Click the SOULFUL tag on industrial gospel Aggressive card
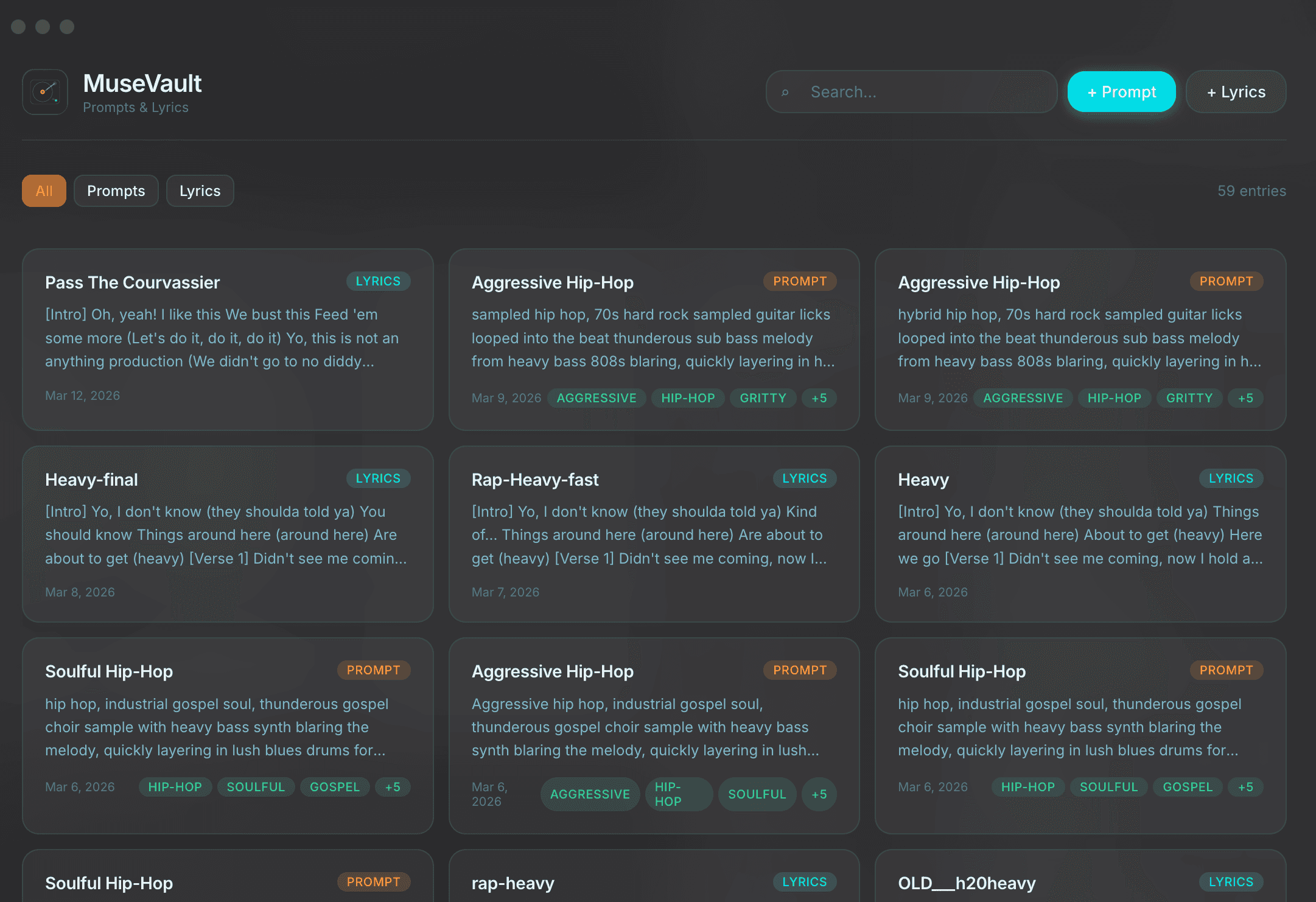 757,794
